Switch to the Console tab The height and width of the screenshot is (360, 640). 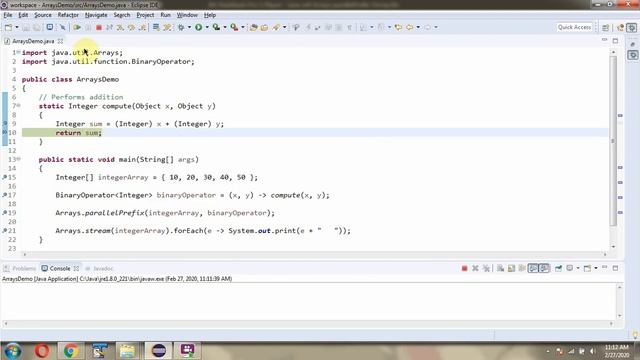pos(60,269)
